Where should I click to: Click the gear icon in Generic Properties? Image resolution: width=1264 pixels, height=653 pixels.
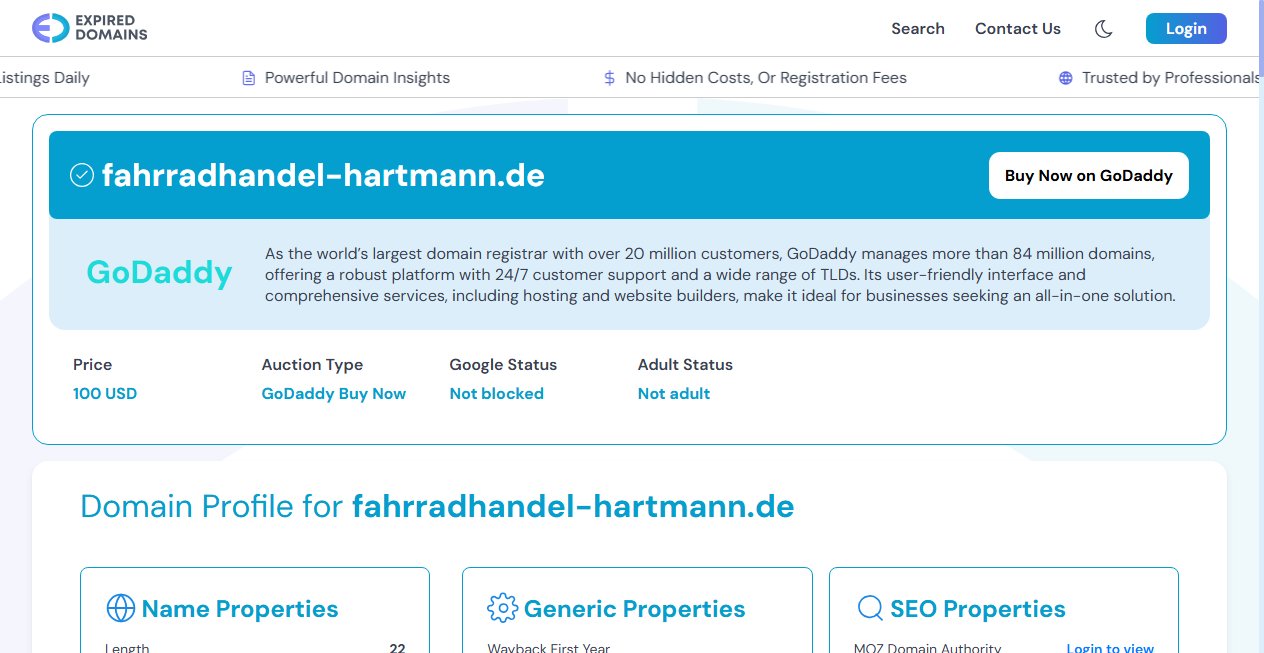(x=502, y=608)
